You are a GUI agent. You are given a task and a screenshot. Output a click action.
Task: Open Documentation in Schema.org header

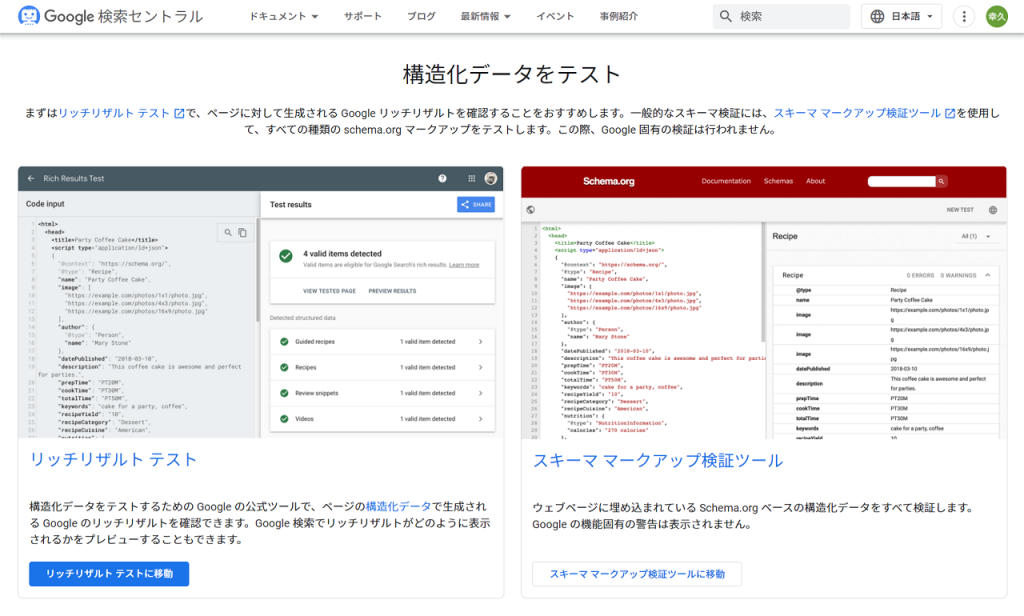coord(726,181)
